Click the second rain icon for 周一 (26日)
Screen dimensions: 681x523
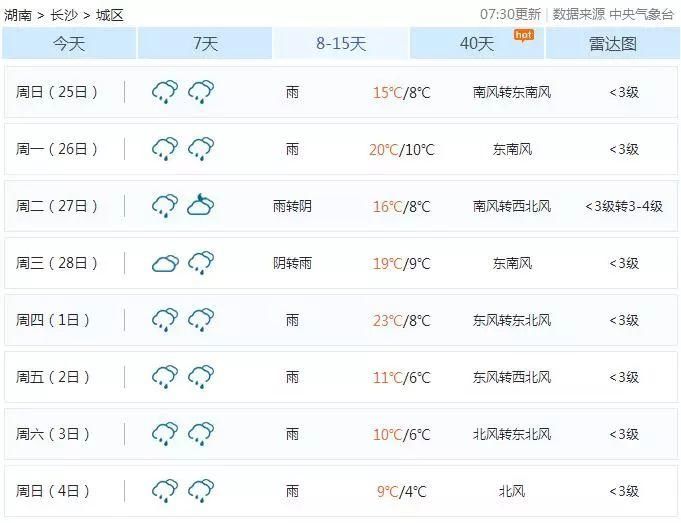click(201, 150)
